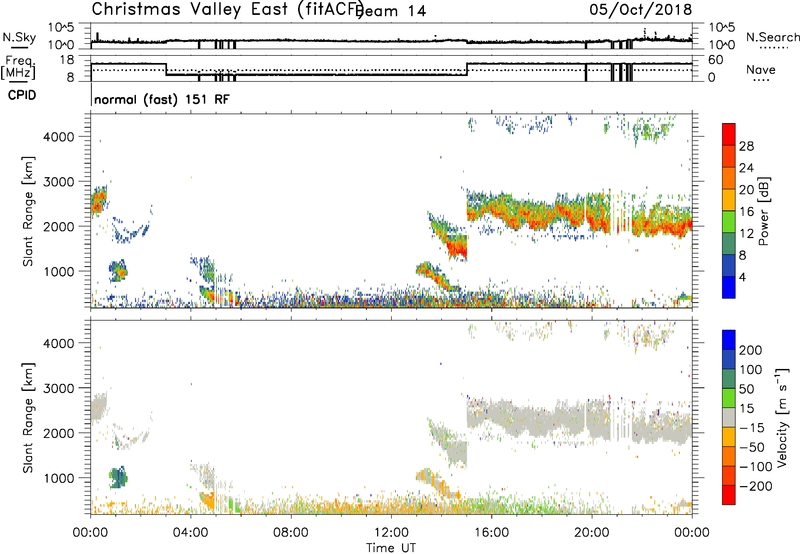
Task: Click the "Nave" legend label
Action: point(761,70)
